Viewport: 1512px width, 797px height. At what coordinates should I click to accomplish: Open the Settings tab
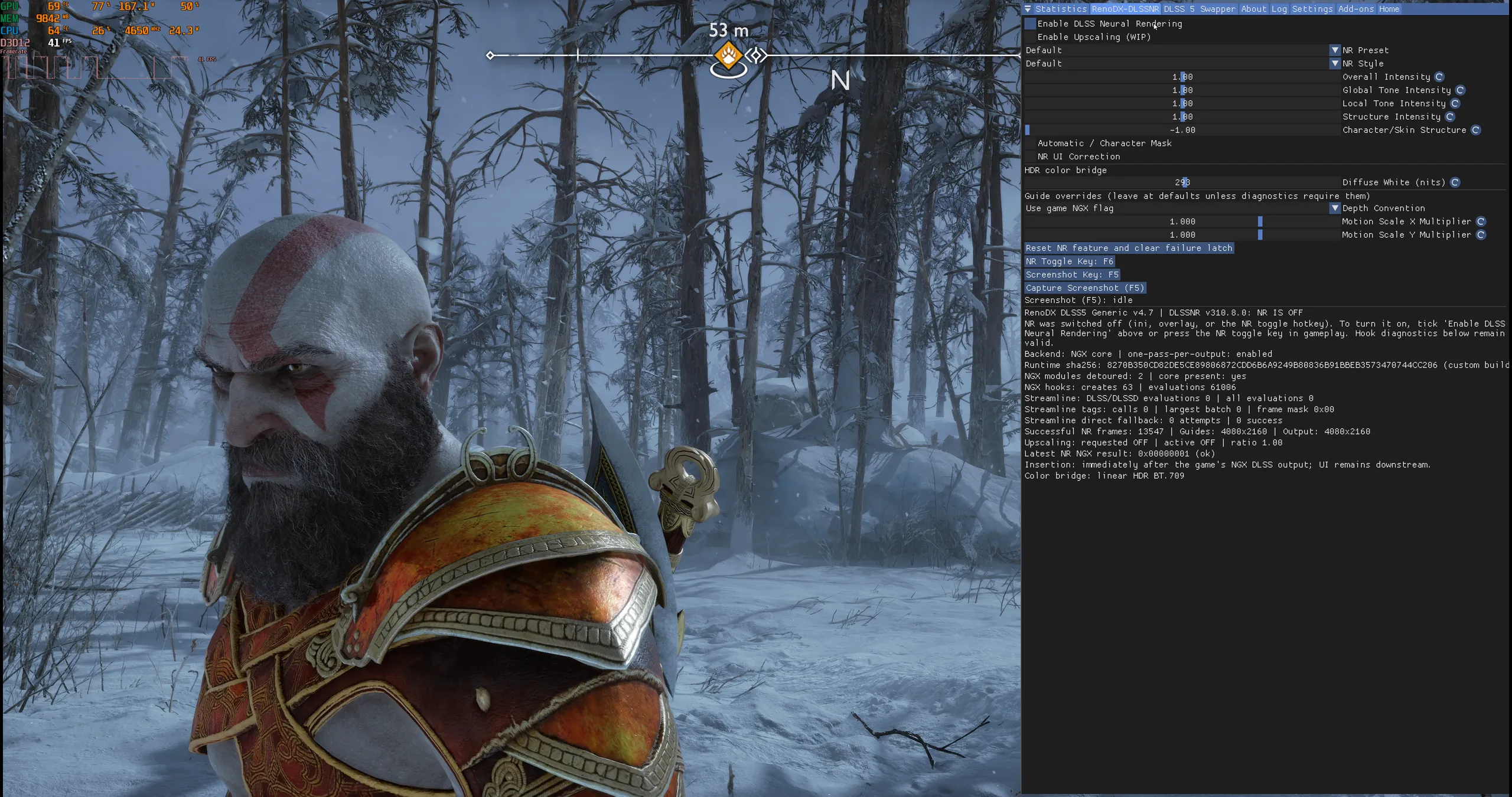(x=1312, y=9)
